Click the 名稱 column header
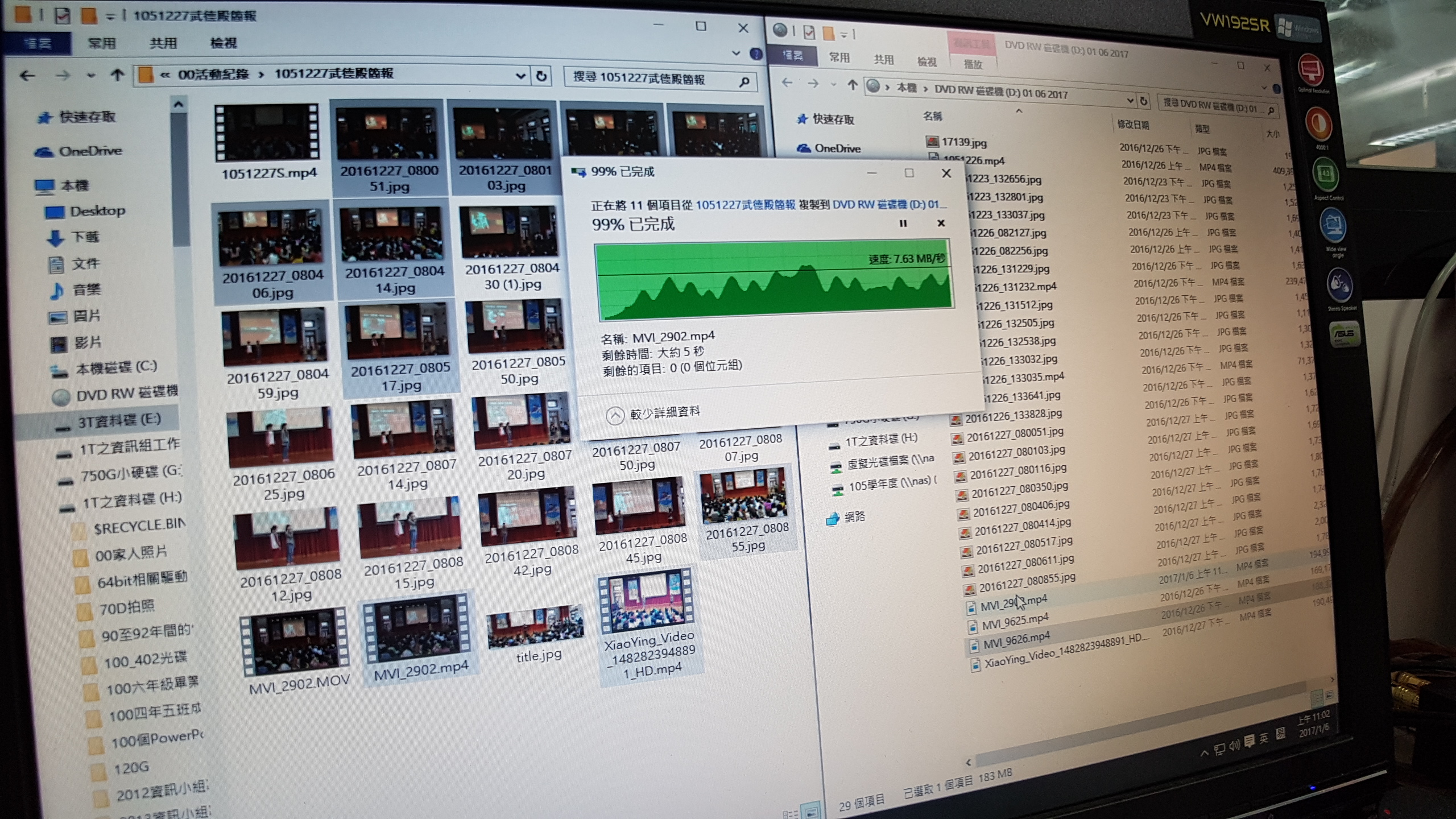 933,116
